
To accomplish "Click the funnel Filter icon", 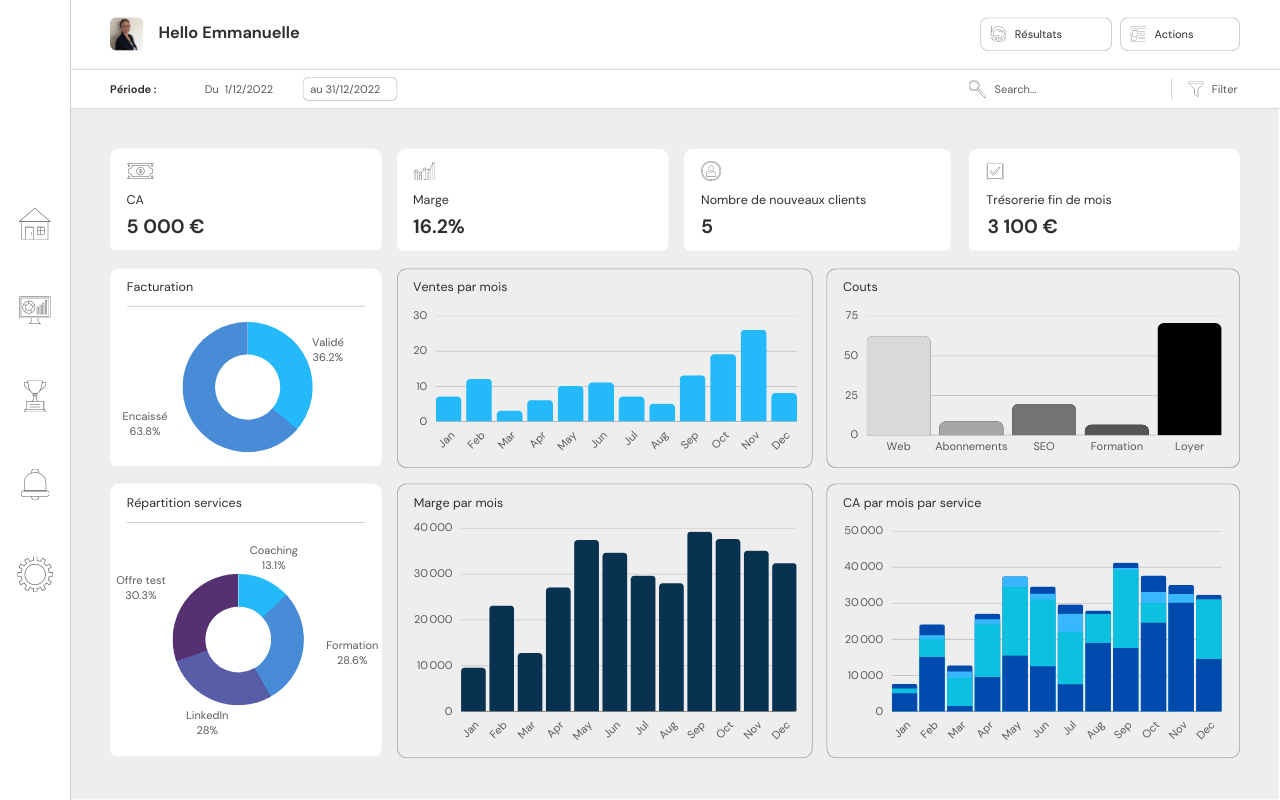I will [1196, 89].
